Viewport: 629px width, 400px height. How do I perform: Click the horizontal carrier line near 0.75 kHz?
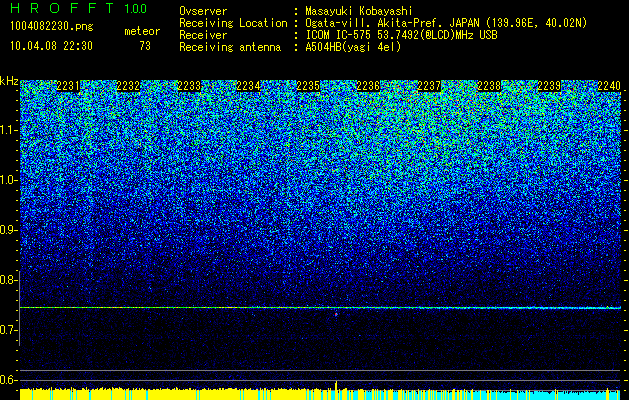coord(320,308)
